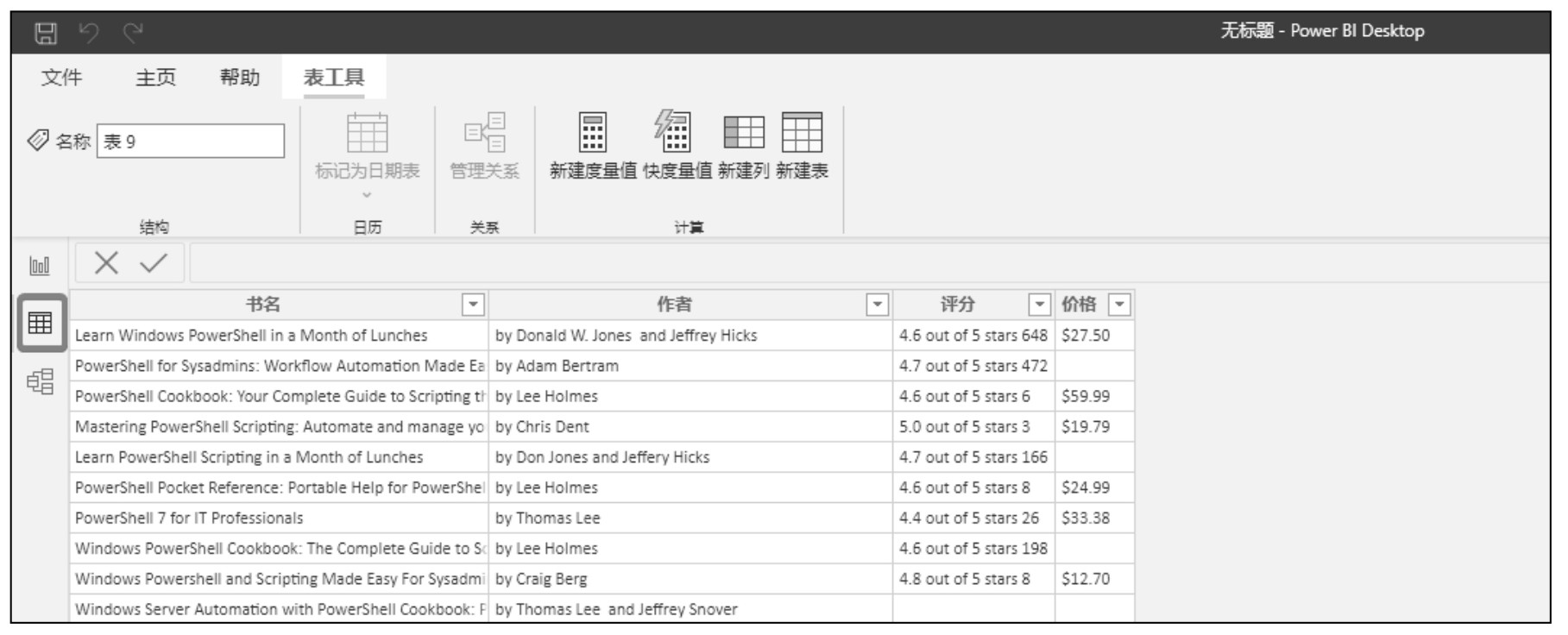Click 新建度量值 calculator icon
Image resolution: width=1568 pixels, height=635 pixels.
tap(592, 133)
